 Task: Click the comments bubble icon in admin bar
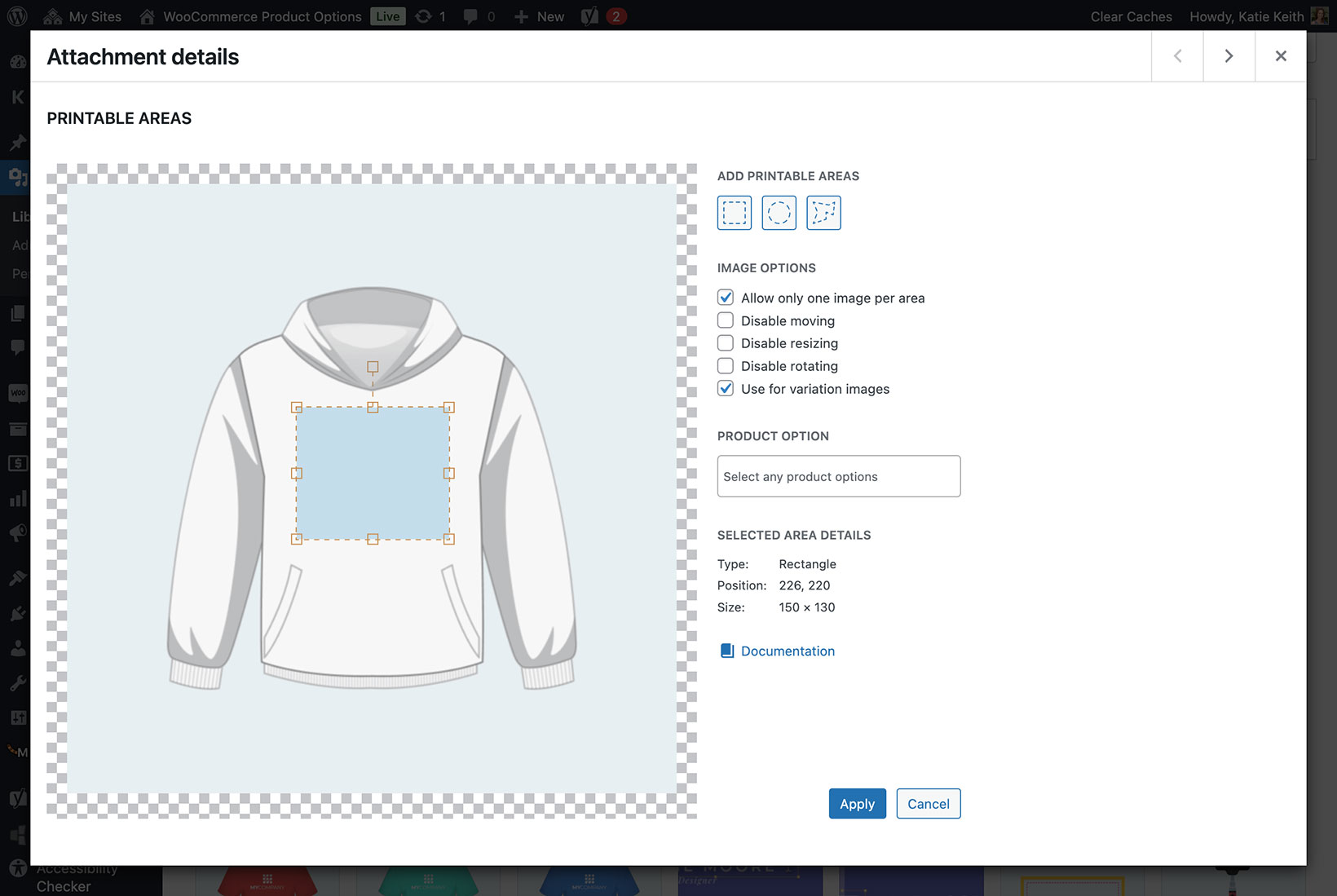click(471, 15)
